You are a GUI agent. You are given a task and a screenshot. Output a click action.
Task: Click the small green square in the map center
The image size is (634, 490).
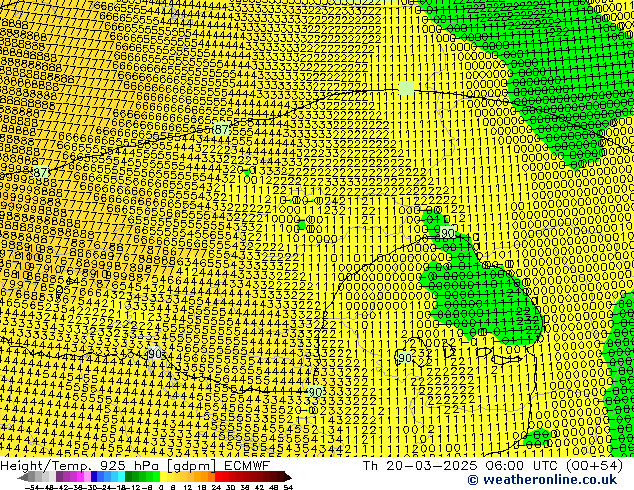pyautogui.click(x=302, y=225)
